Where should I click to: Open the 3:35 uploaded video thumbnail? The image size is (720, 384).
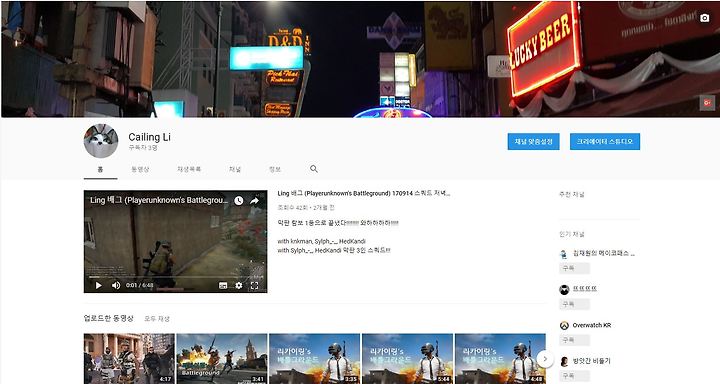[x=315, y=359]
